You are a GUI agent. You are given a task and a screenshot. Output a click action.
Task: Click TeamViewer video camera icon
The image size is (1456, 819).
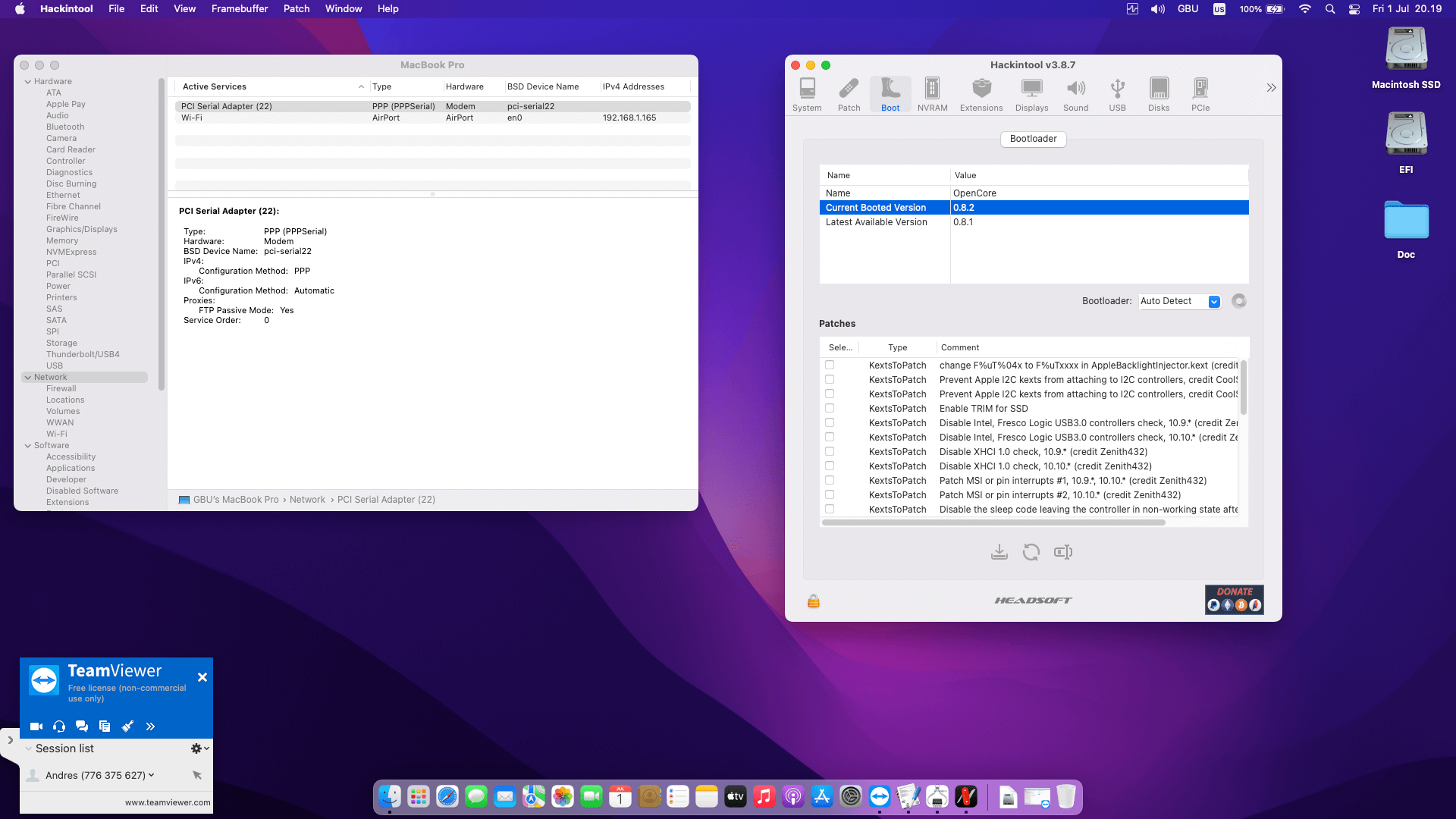36,726
